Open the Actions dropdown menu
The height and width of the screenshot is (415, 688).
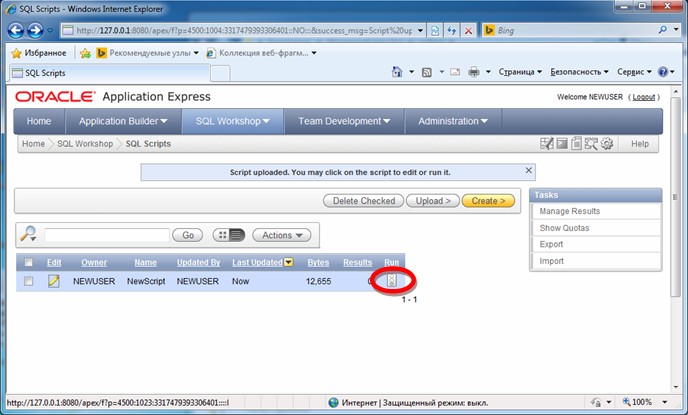[x=281, y=235]
